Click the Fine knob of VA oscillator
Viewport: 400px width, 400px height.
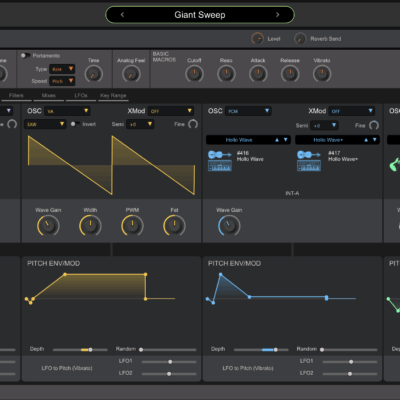[x=193, y=124]
